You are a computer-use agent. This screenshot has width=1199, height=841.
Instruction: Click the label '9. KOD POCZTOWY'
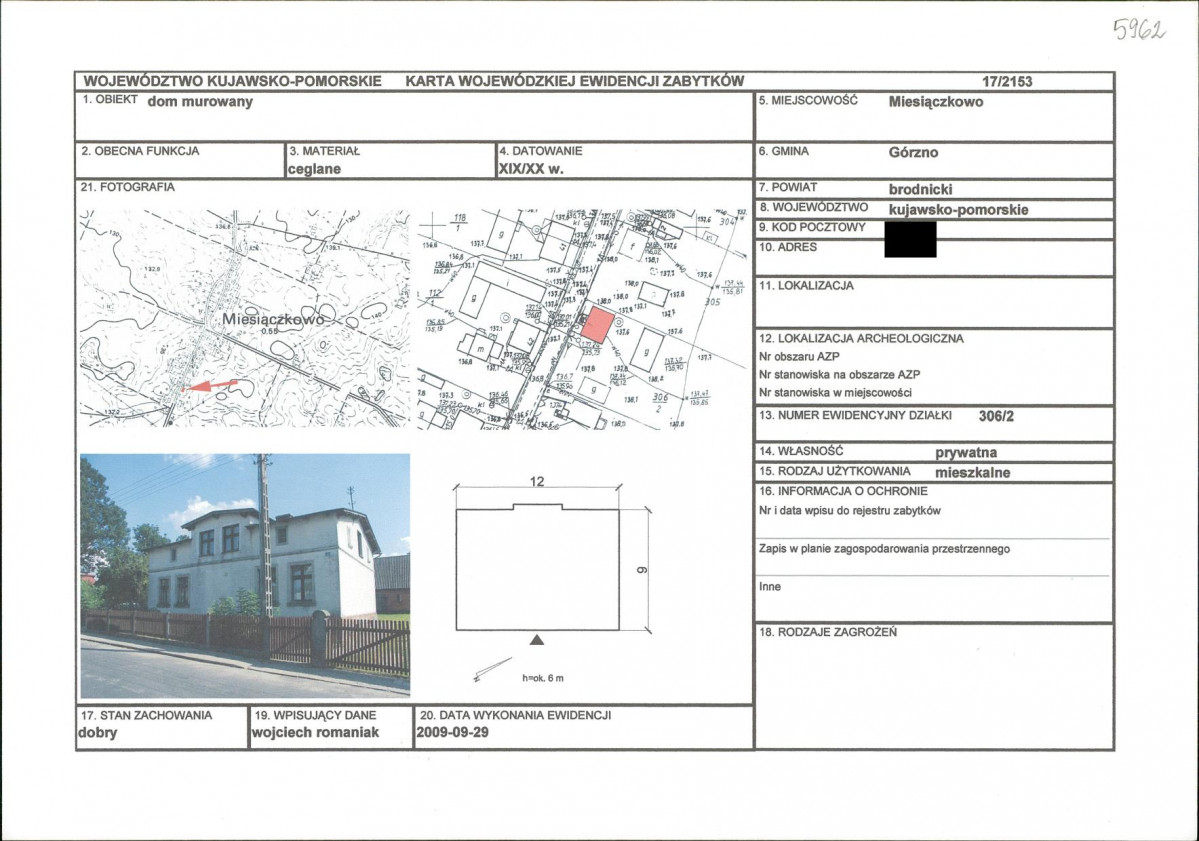(x=812, y=227)
